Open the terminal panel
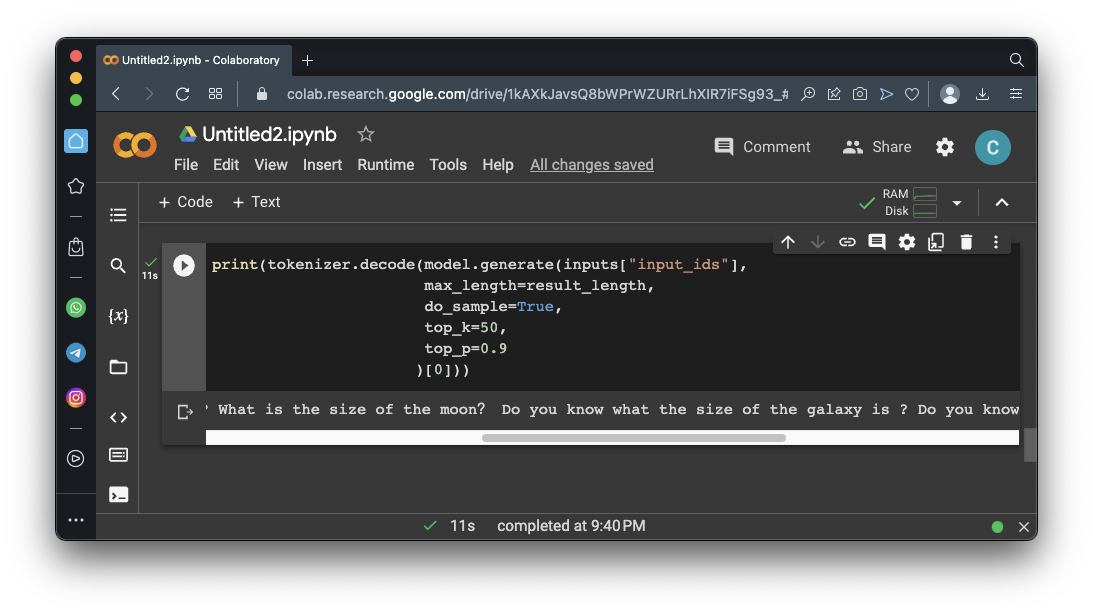The height and width of the screenshot is (614, 1093). pyautogui.click(x=118, y=494)
